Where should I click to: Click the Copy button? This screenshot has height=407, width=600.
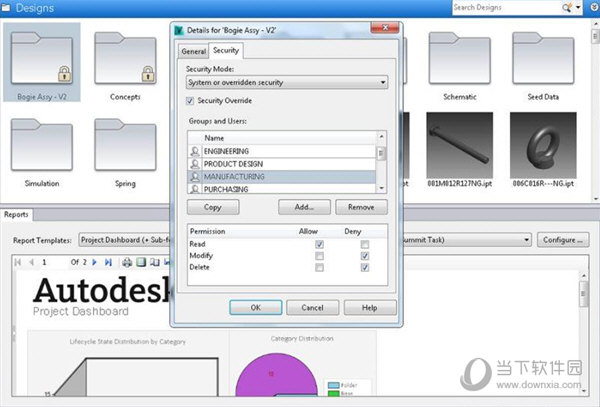click(x=213, y=207)
